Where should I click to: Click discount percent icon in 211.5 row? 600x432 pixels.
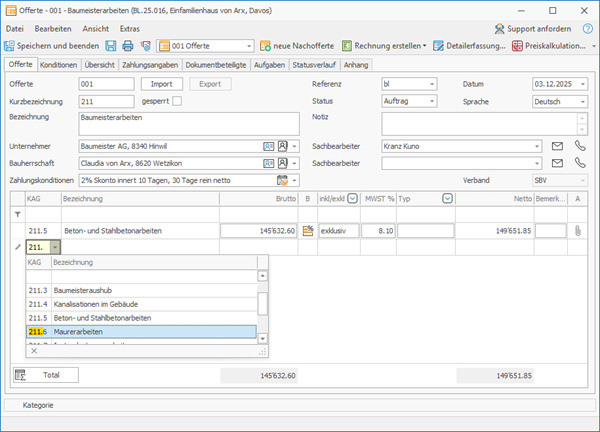(x=308, y=231)
